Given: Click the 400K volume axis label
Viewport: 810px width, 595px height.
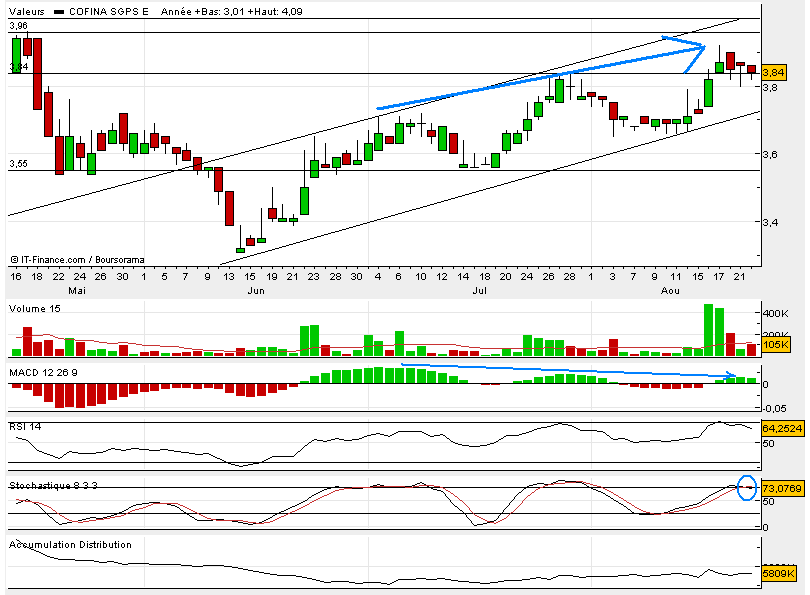Looking at the screenshot, I should point(775,314).
